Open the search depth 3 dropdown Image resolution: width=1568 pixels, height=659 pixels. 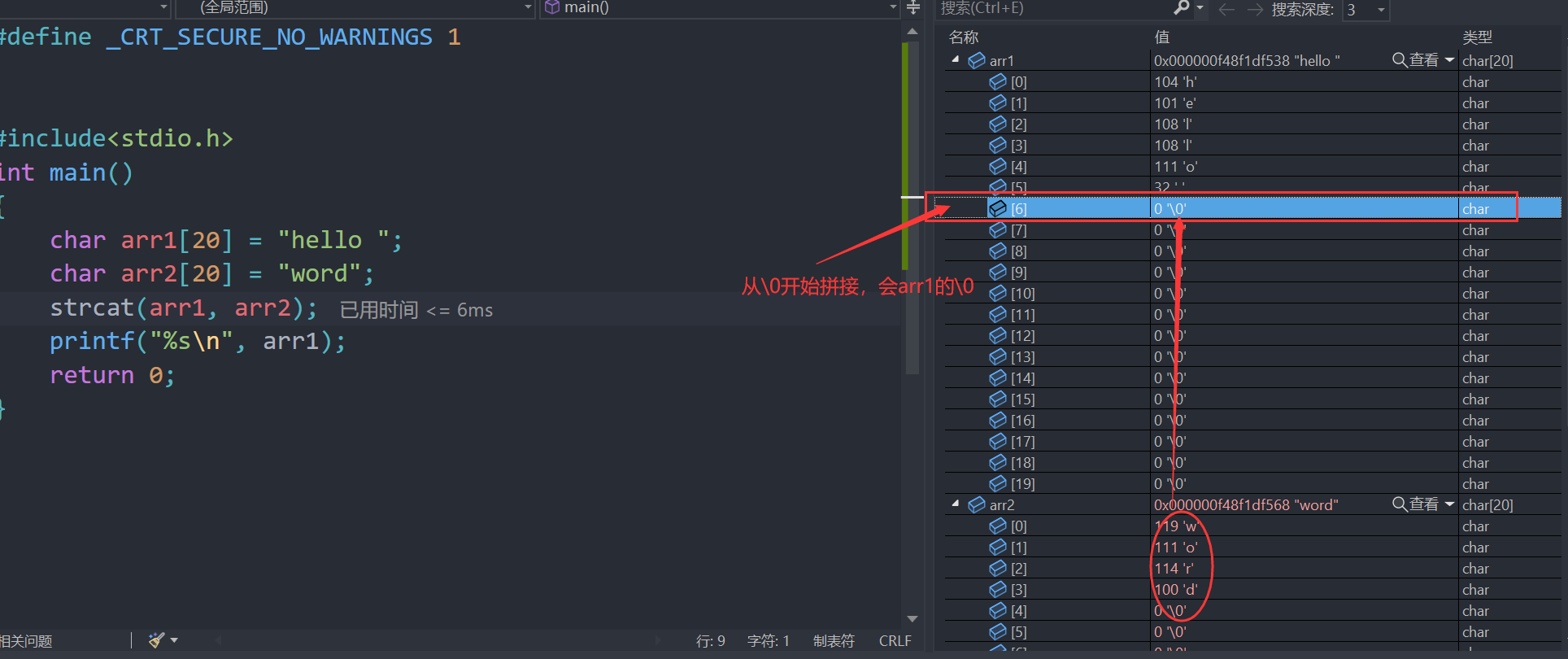coord(1365,10)
